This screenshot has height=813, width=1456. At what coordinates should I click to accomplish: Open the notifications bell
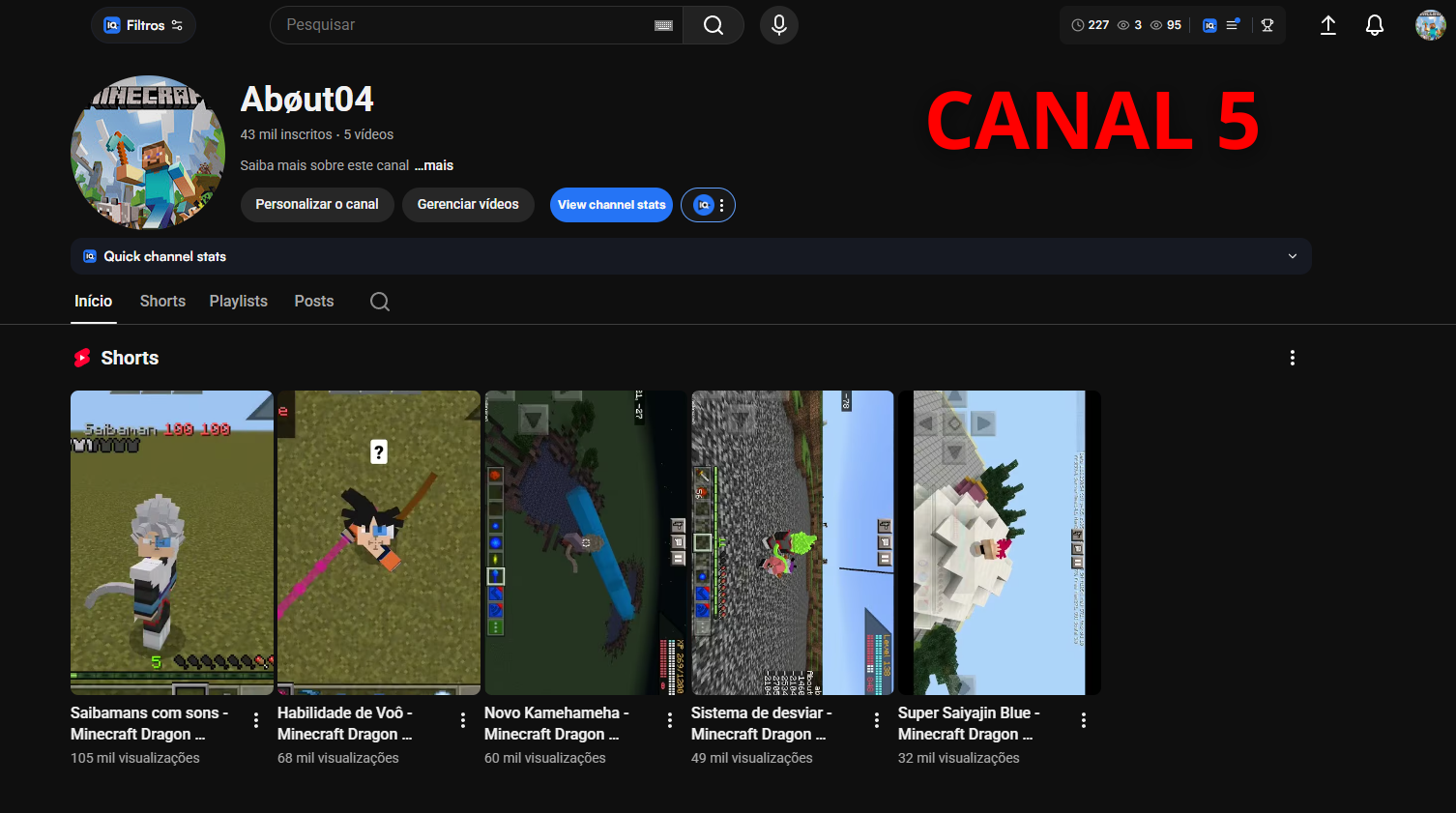point(1374,25)
